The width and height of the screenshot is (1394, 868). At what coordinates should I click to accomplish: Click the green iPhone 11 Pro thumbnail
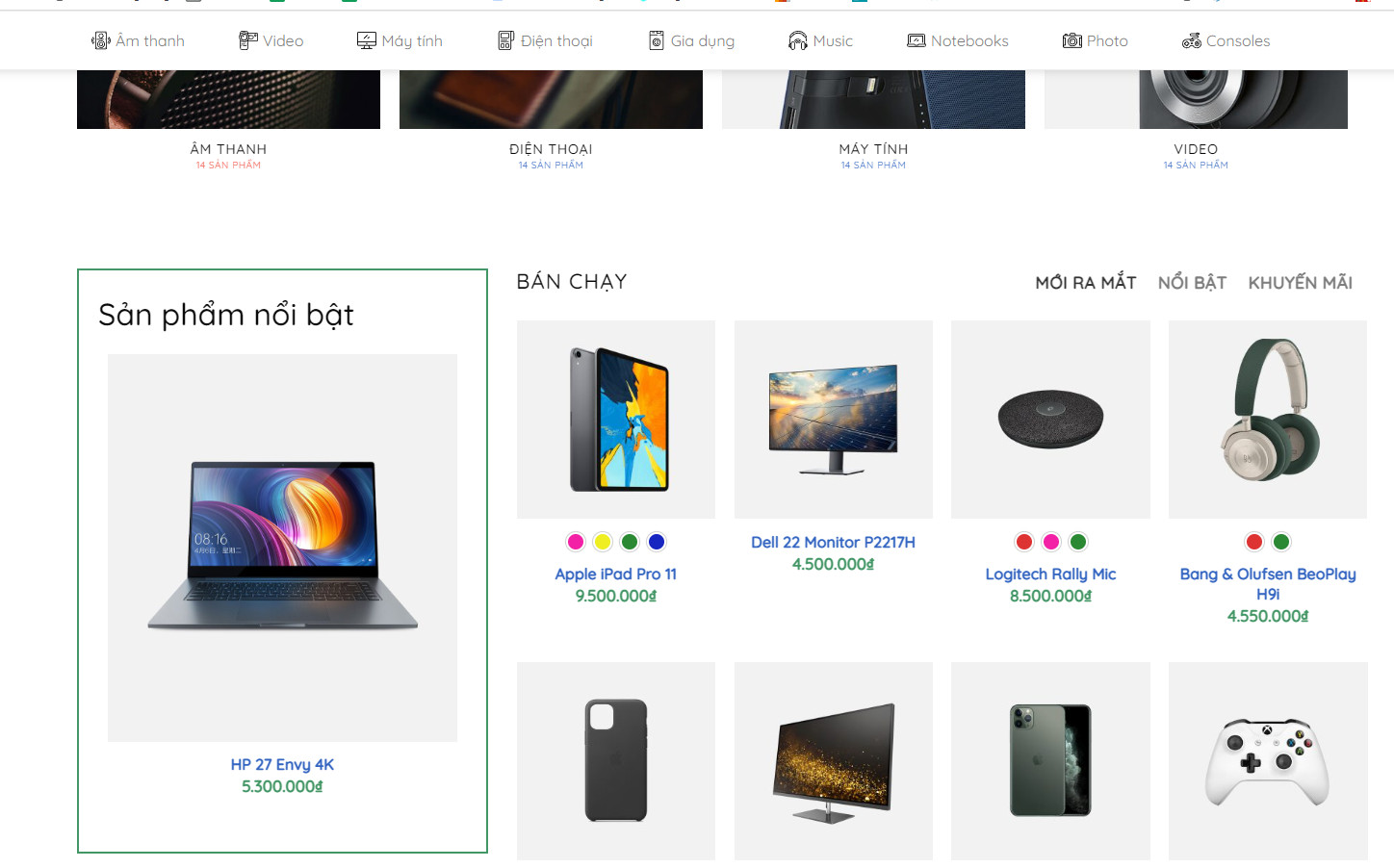coord(1049,760)
